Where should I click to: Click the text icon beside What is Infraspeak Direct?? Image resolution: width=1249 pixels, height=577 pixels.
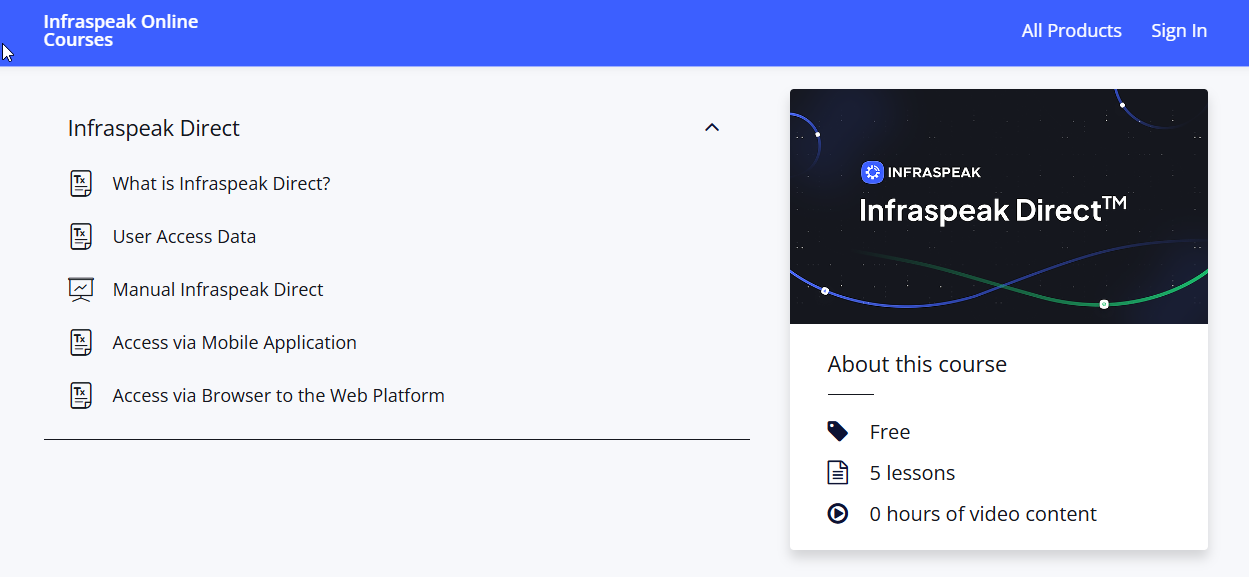(x=81, y=184)
